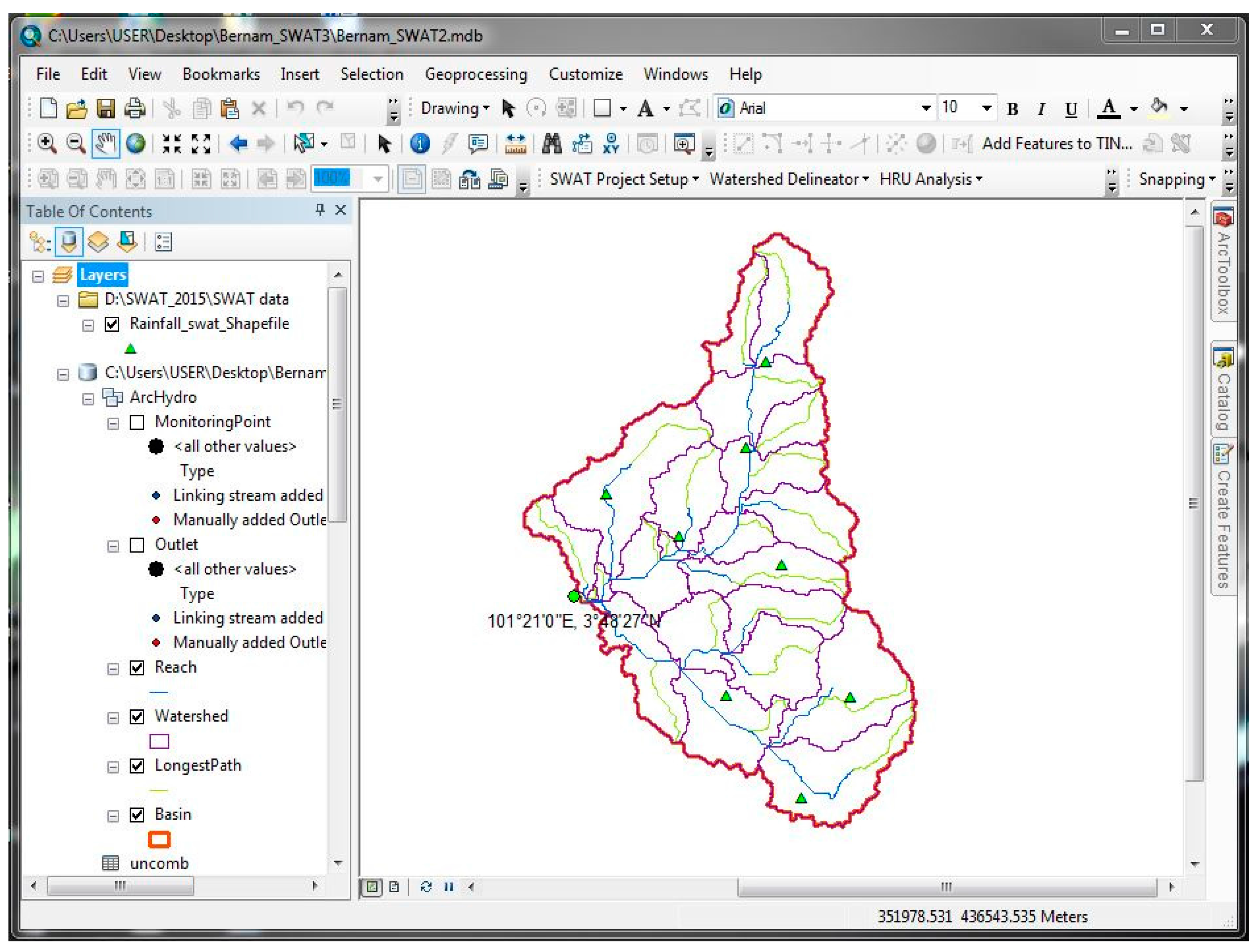Click the Go To XY icon
This screenshot has height=952, width=1257.
point(612,144)
